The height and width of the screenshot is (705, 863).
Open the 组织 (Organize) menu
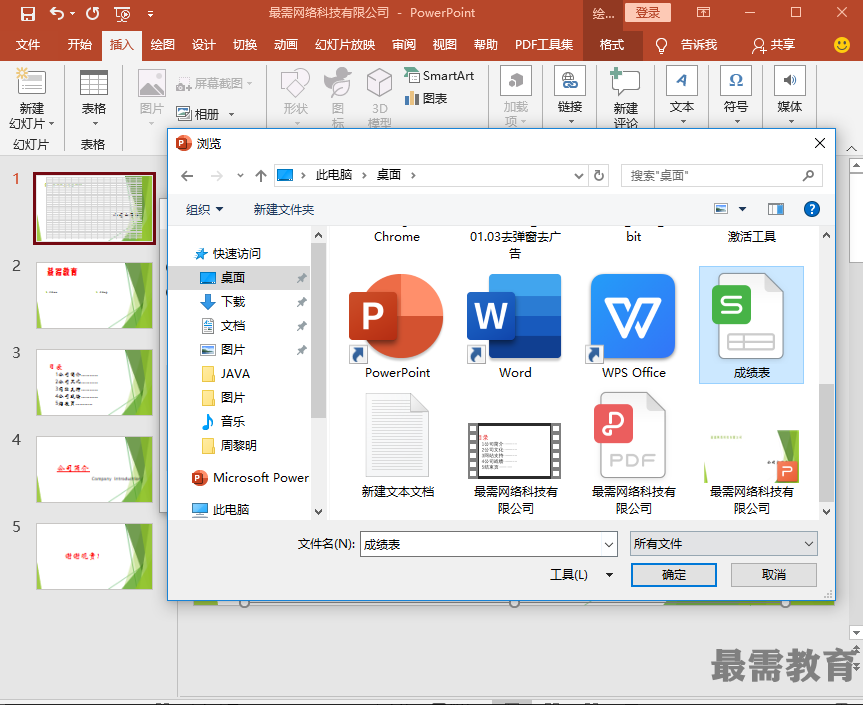(204, 210)
